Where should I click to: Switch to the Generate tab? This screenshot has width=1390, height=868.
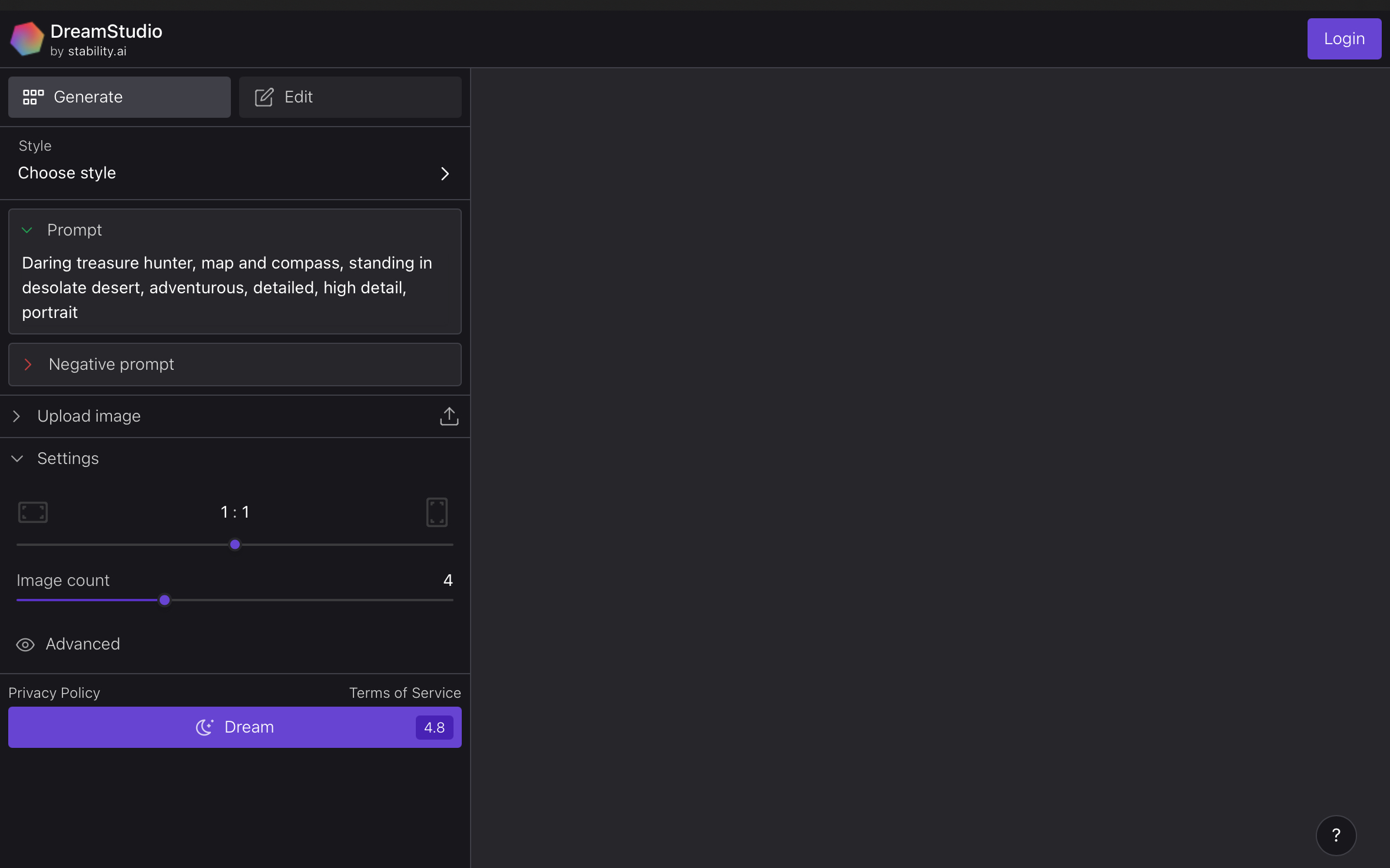120,97
